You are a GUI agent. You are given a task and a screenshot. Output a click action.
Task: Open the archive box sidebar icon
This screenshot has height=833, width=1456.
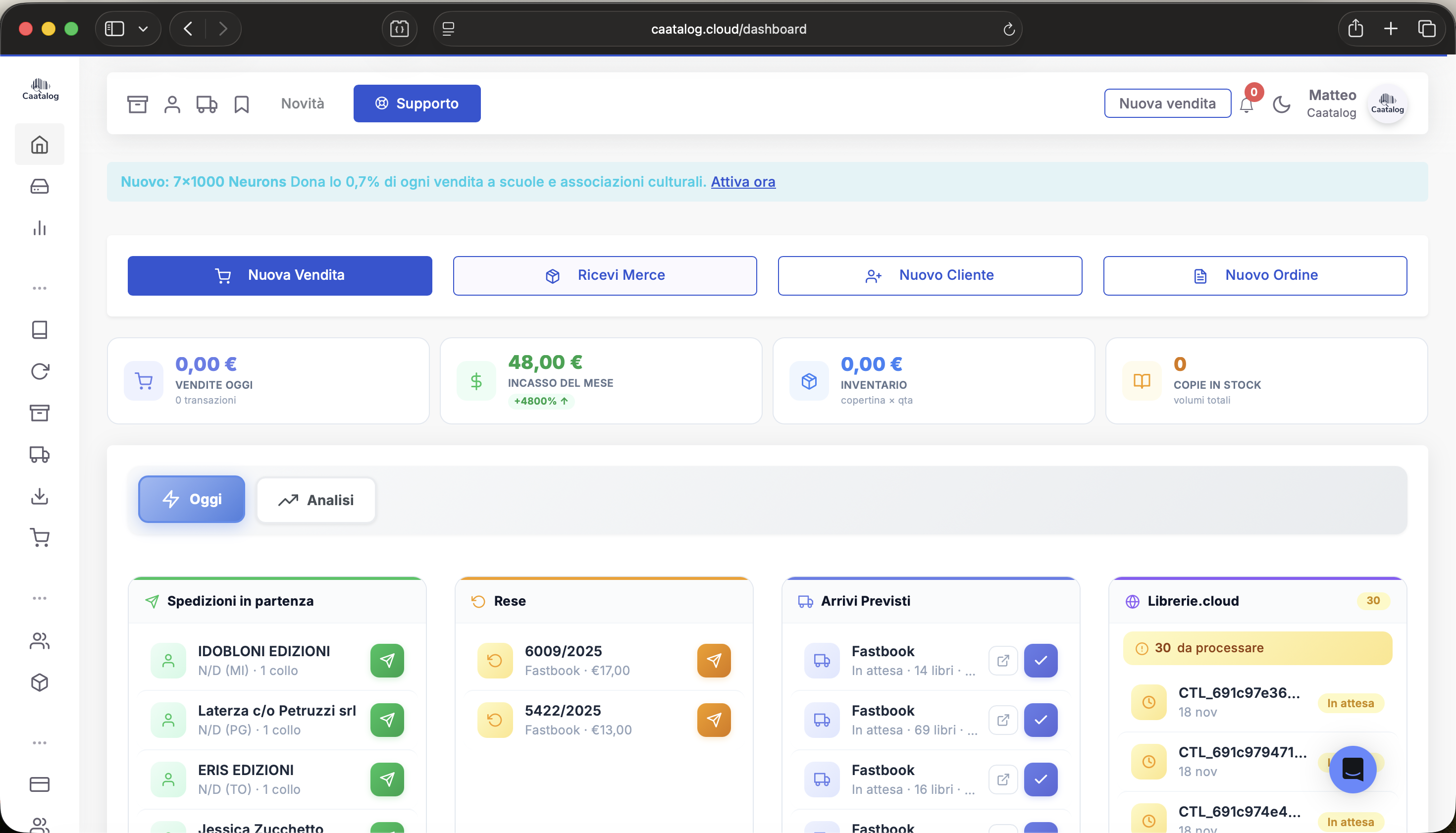[40, 413]
